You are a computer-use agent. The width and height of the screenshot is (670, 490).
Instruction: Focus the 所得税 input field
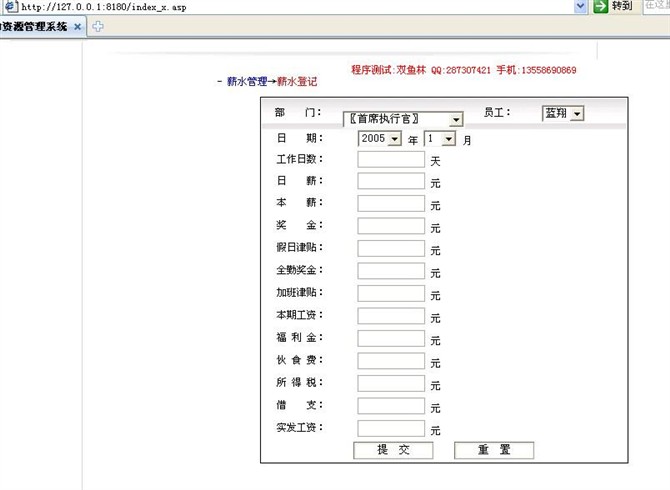[x=391, y=383]
